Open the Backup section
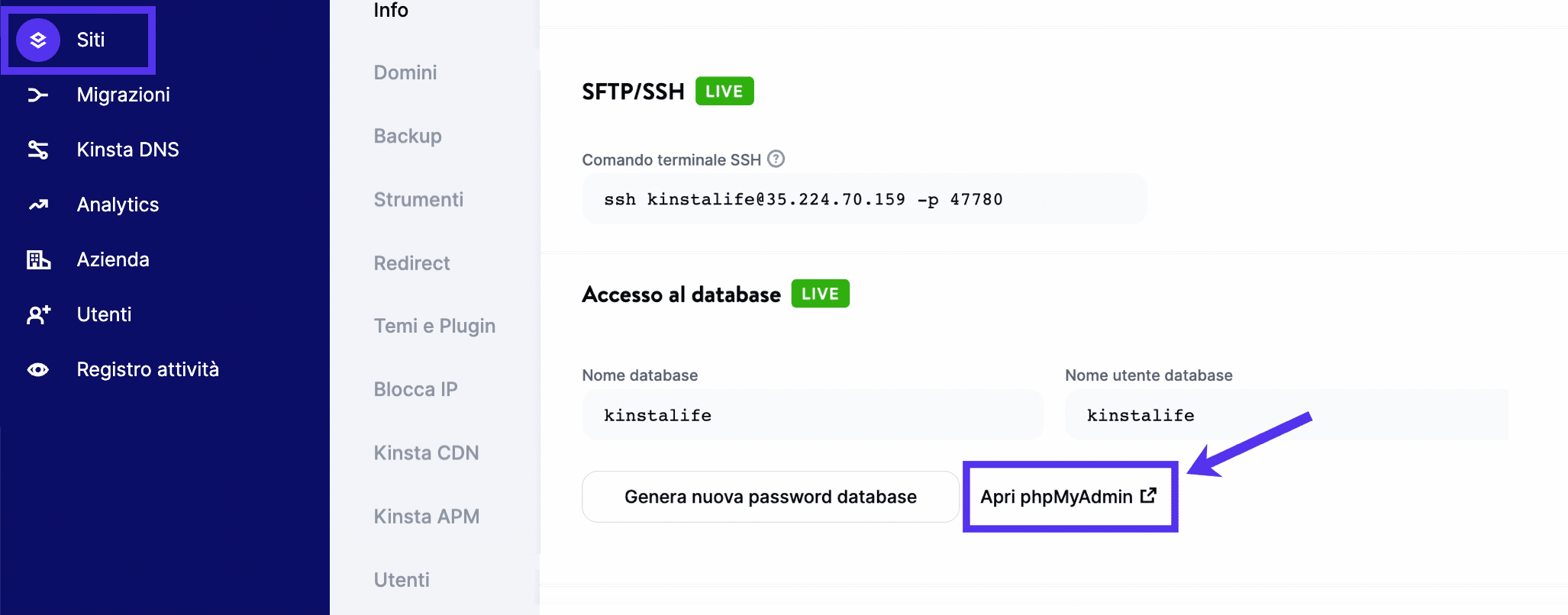The width and height of the screenshot is (1568, 615). click(x=408, y=136)
